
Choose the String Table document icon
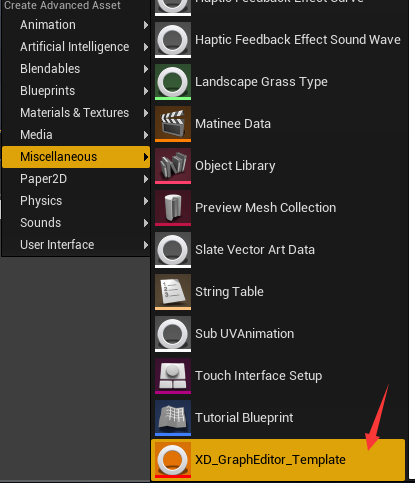coord(173,292)
